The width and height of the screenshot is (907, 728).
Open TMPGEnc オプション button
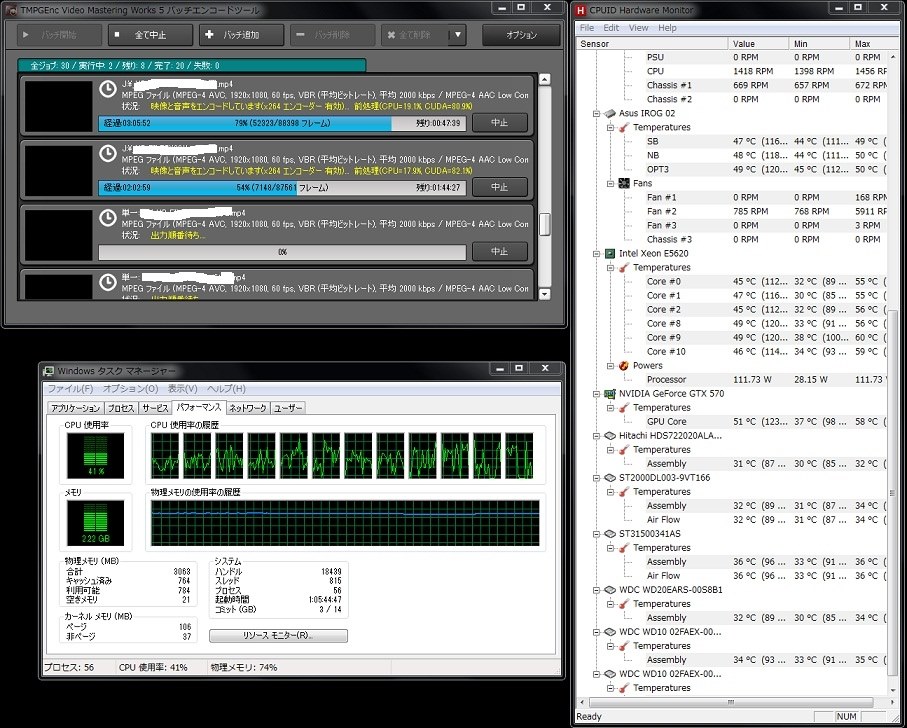tap(521, 35)
